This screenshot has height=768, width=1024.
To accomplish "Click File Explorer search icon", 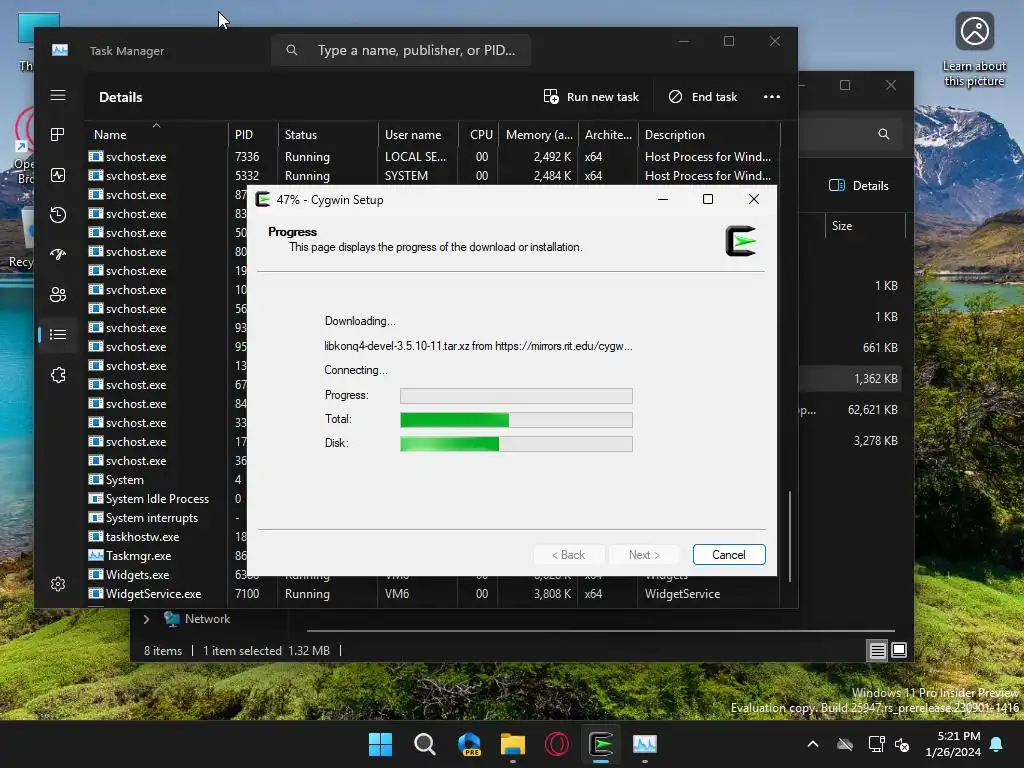I will coord(884,134).
